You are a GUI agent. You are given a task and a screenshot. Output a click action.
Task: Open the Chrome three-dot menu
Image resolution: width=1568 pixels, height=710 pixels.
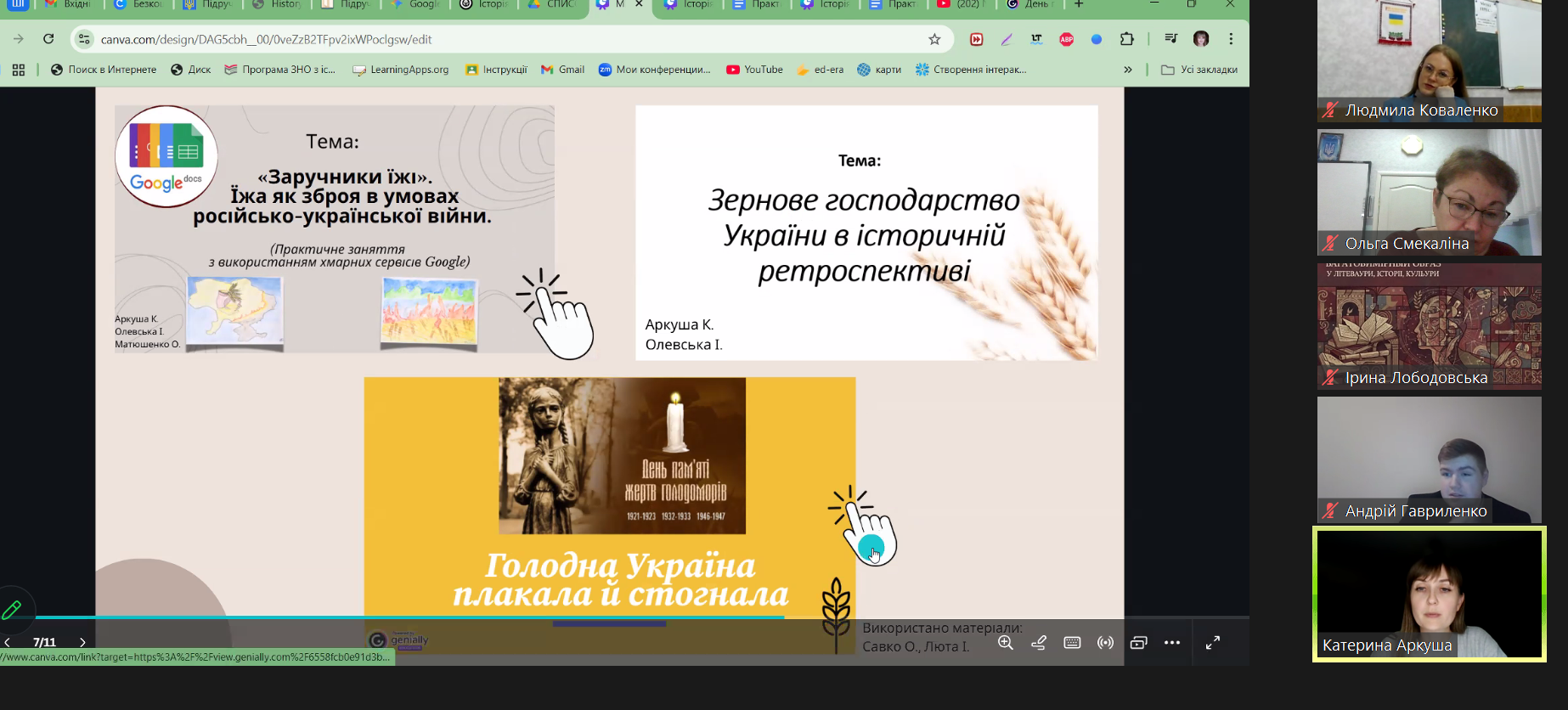pos(1231,39)
